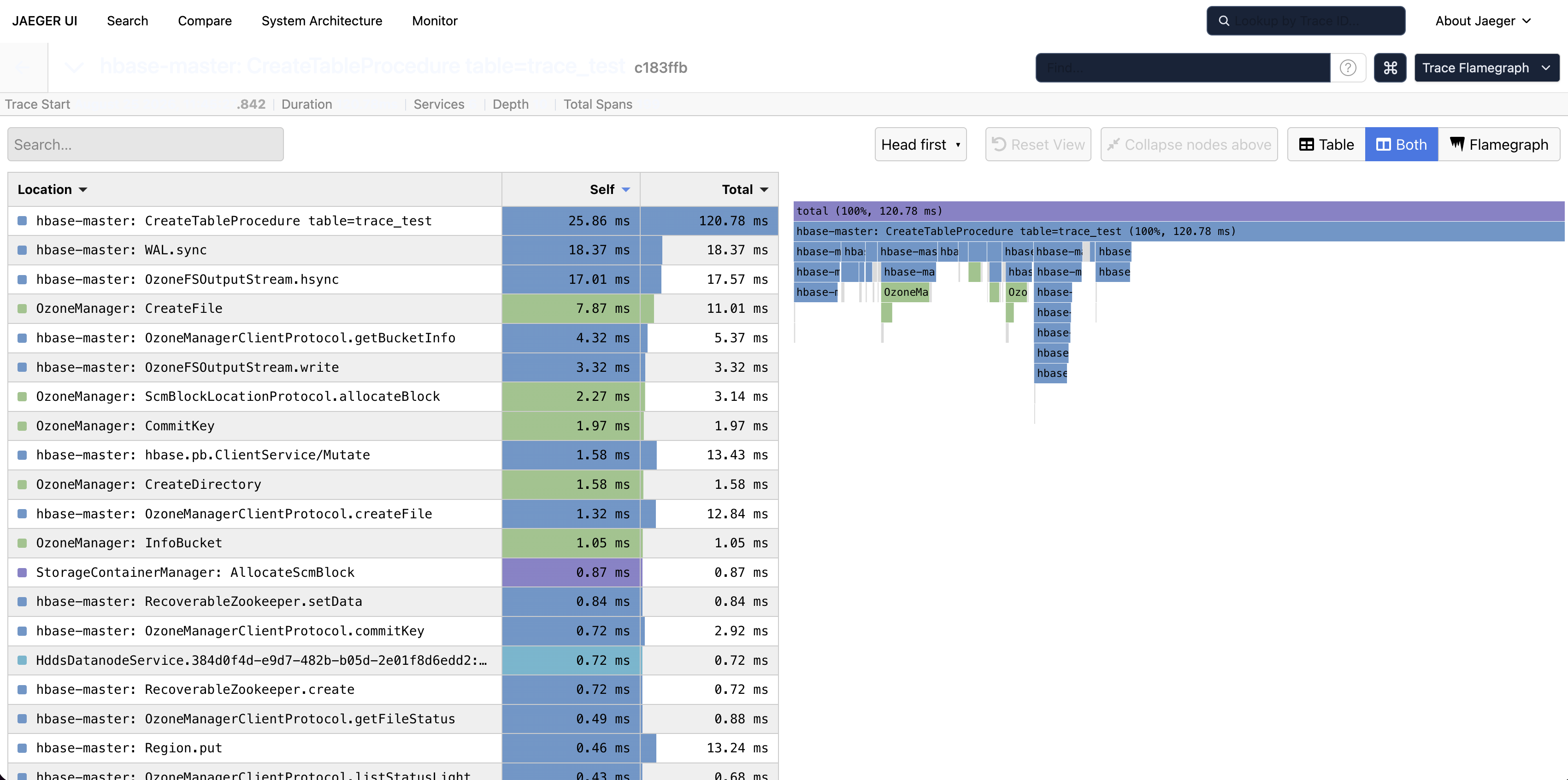Click the 'hbase-master: OzoneFSOutputStream.write' row
Image resolution: width=1568 pixels, height=780 pixels.
point(393,368)
